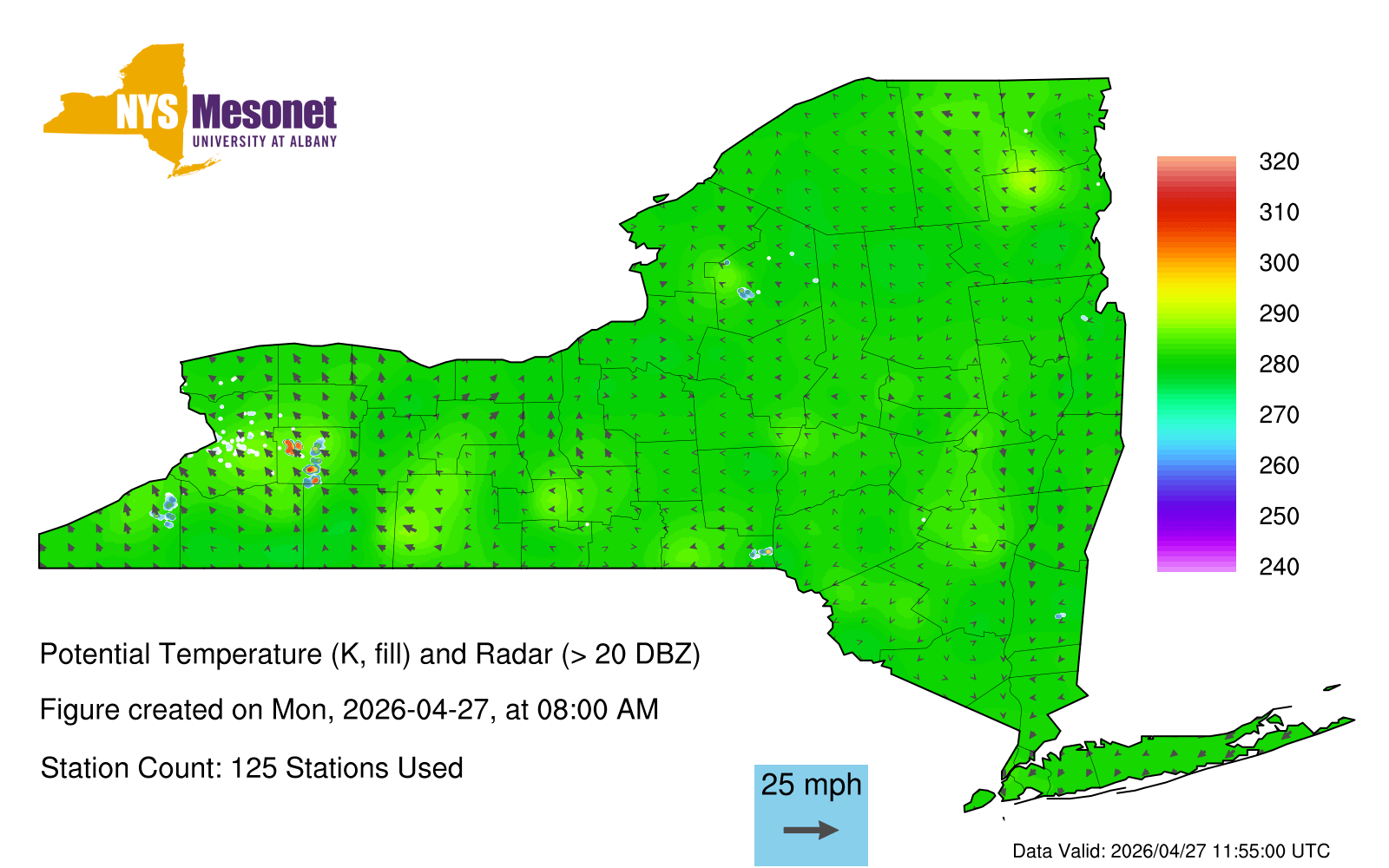Image resolution: width=1389 pixels, height=868 pixels.
Task: Click the 320 label on the color scale
Action: tap(1278, 162)
